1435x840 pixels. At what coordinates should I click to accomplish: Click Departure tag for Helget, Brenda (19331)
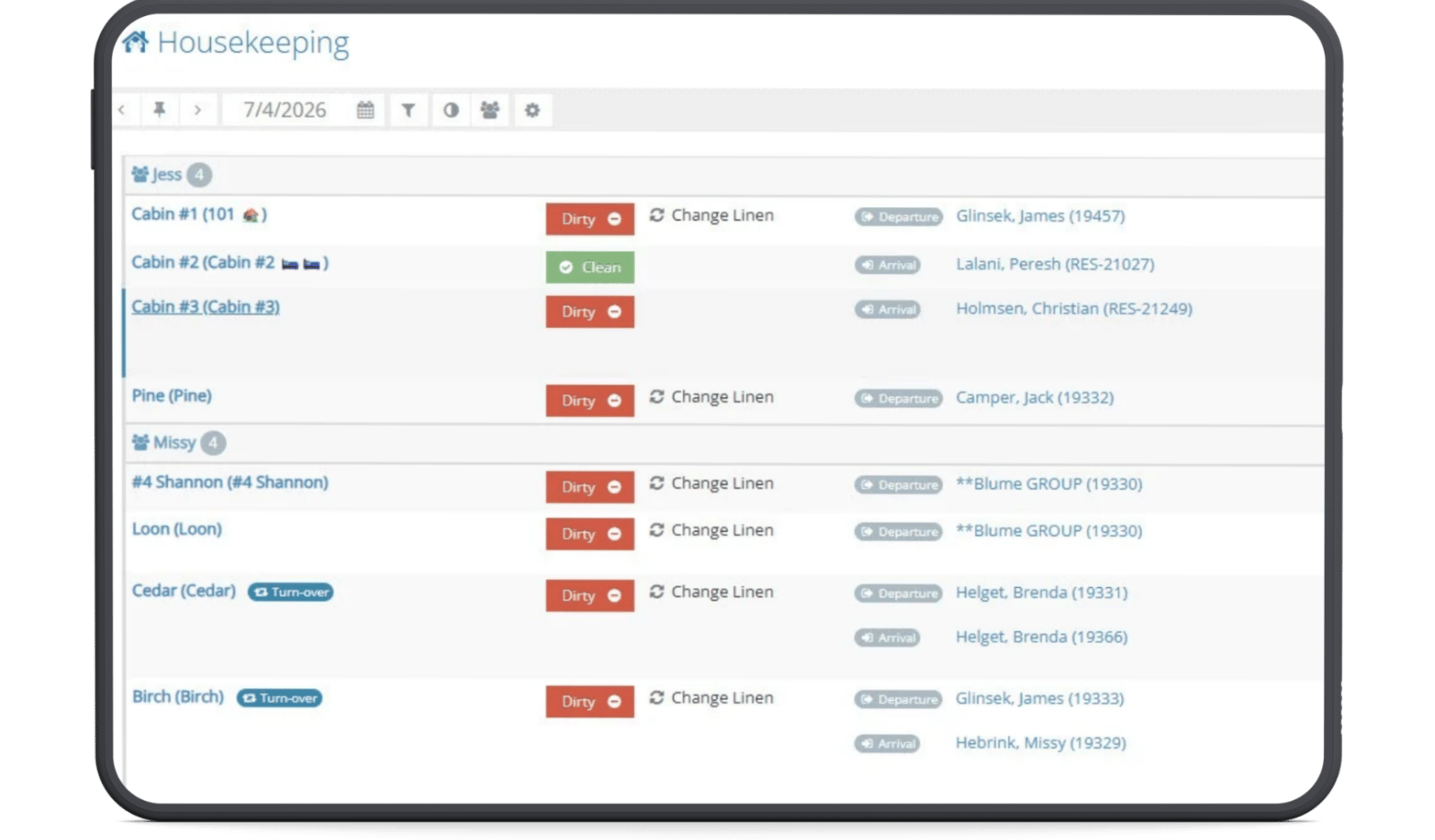click(x=899, y=593)
